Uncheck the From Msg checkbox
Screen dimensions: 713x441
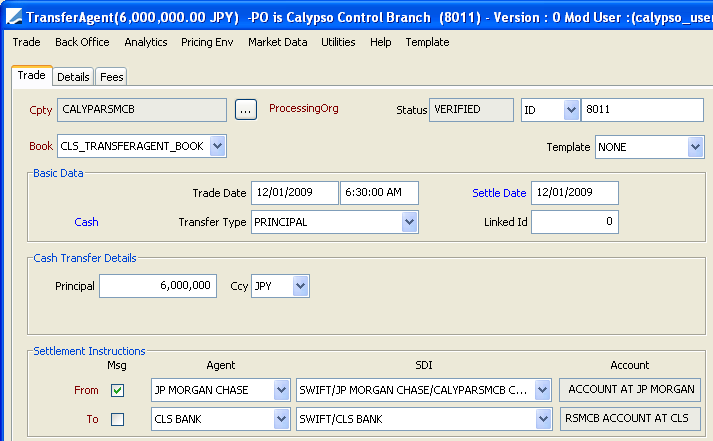[117, 390]
